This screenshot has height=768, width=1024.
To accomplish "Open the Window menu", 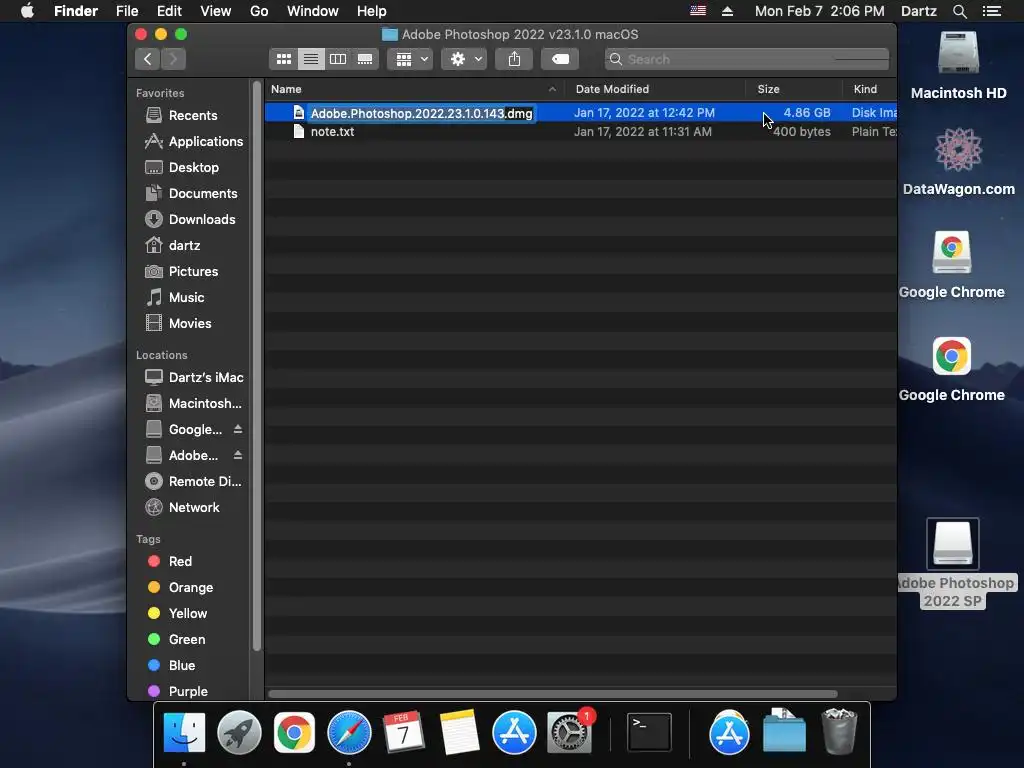I will [x=313, y=11].
